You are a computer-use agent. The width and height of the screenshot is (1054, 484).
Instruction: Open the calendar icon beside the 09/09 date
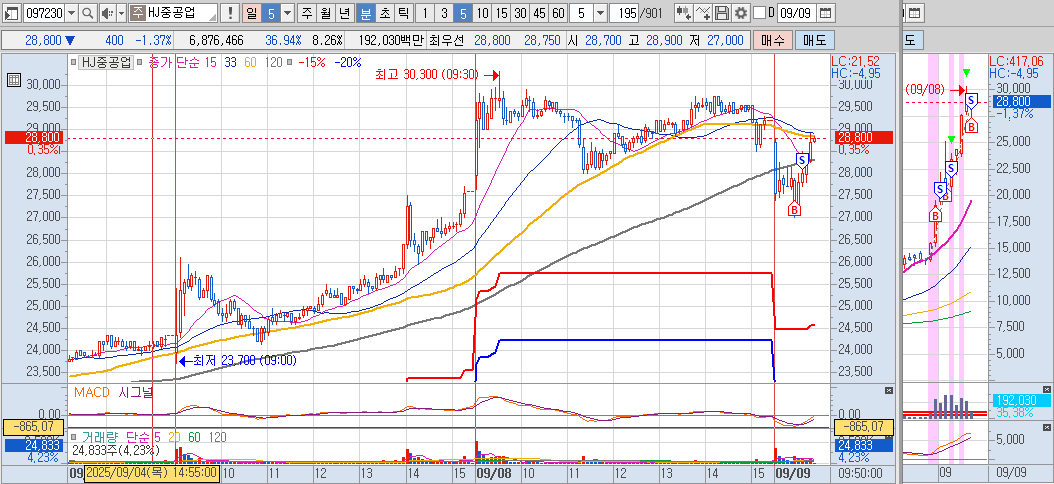826,13
